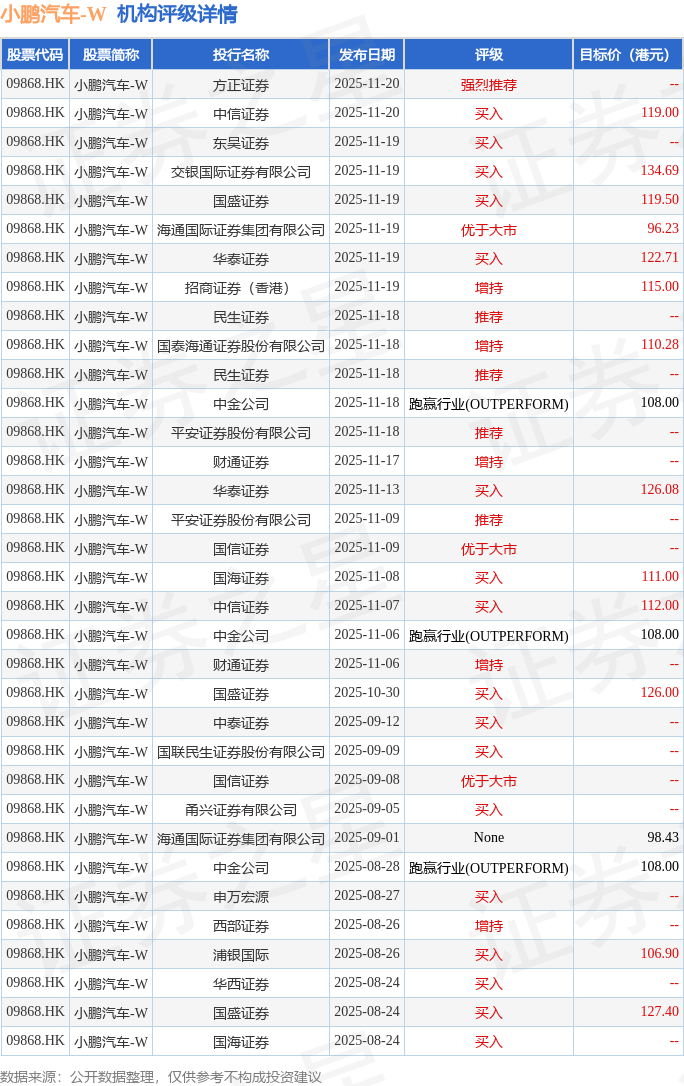Click 买入 rating in 东吴证券 row

tap(489, 143)
